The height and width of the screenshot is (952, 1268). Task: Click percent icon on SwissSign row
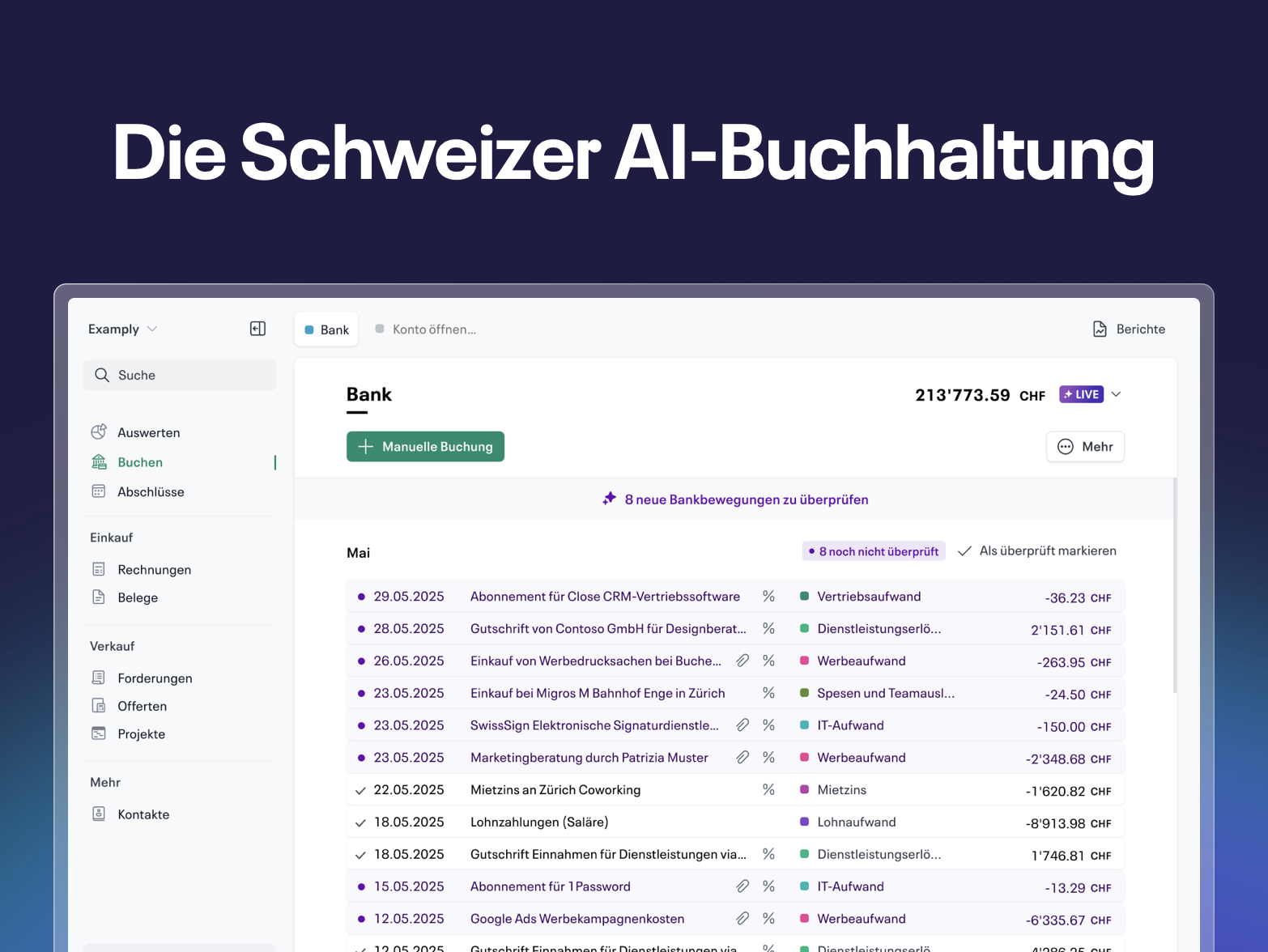coord(768,725)
